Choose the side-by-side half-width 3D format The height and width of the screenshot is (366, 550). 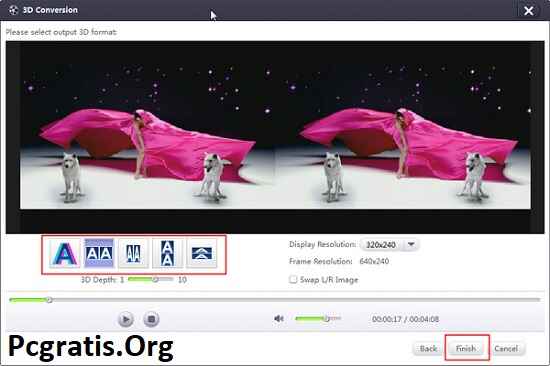point(133,253)
